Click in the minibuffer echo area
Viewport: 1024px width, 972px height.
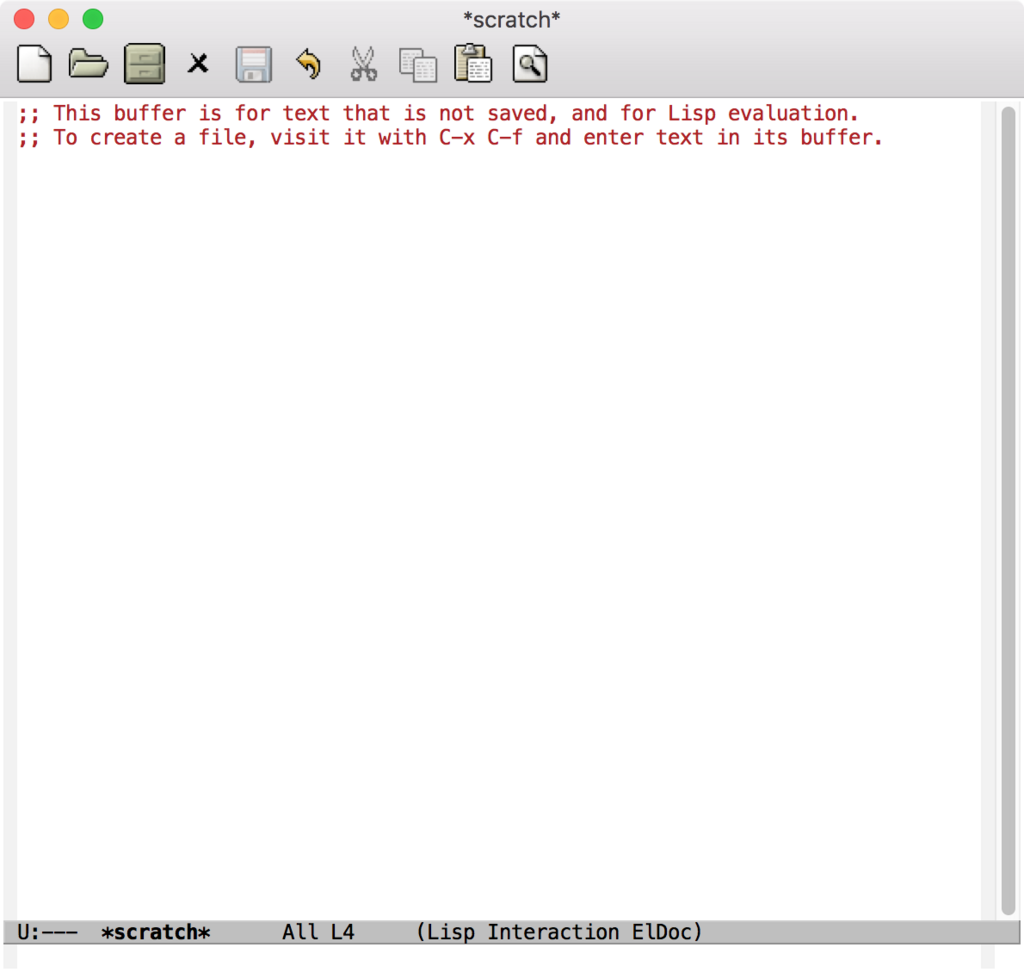pyautogui.click(x=499, y=957)
